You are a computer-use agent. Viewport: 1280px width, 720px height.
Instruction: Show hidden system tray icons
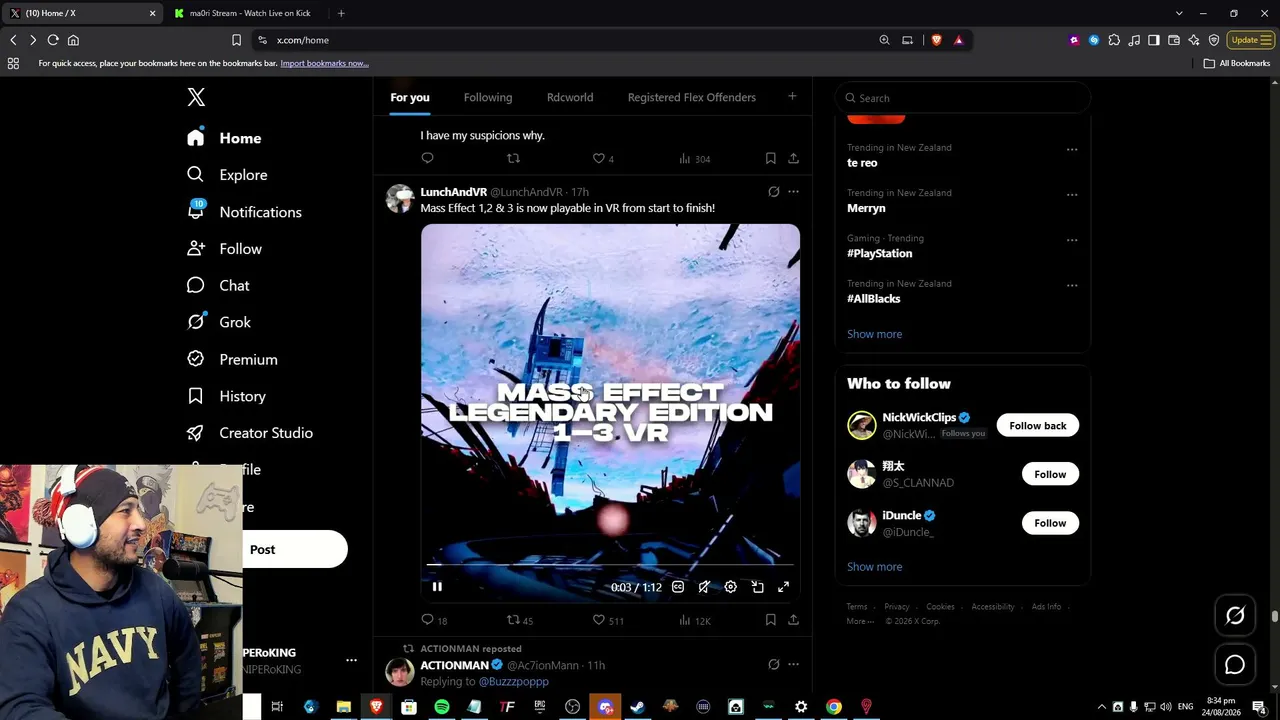tap(1102, 707)
